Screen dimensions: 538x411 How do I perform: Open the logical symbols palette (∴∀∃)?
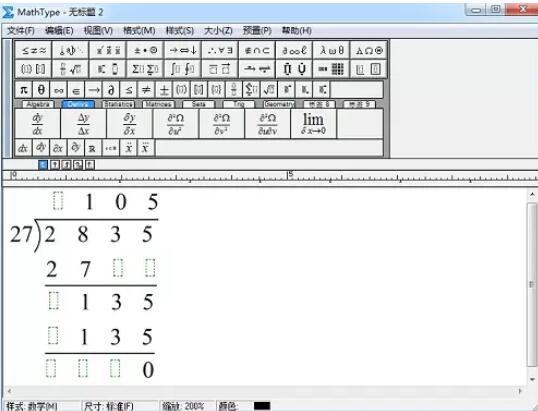click(x=220, y=50)
